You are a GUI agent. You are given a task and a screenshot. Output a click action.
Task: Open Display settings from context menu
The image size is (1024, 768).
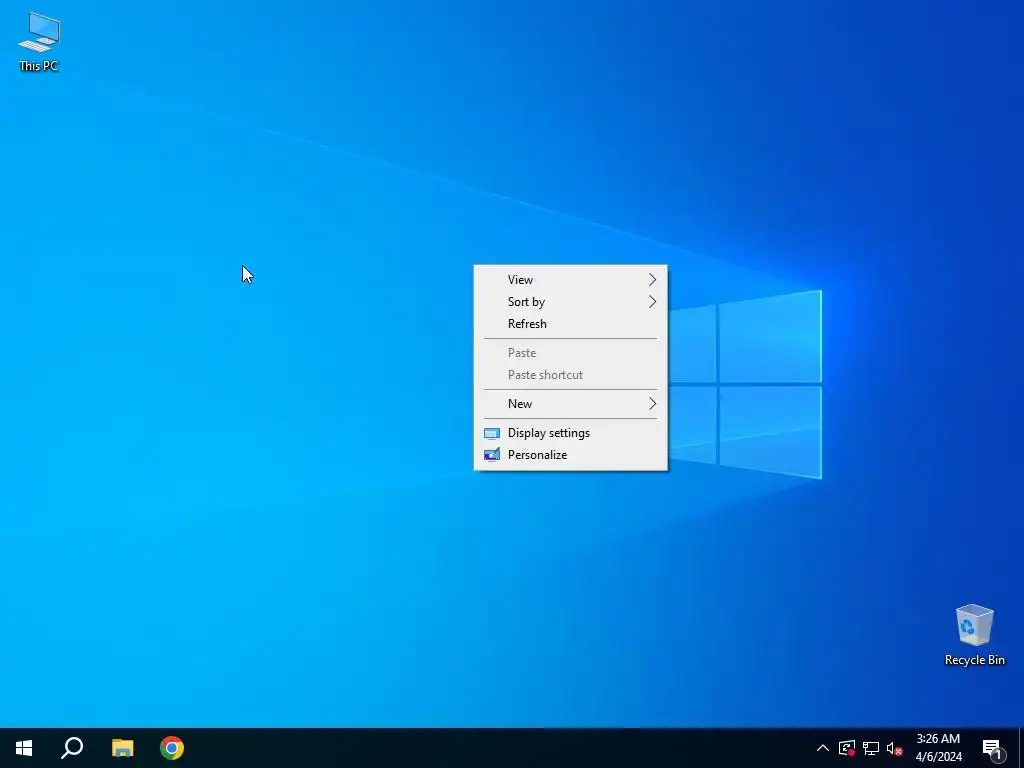pyautogui.click(x=570, y=433)
